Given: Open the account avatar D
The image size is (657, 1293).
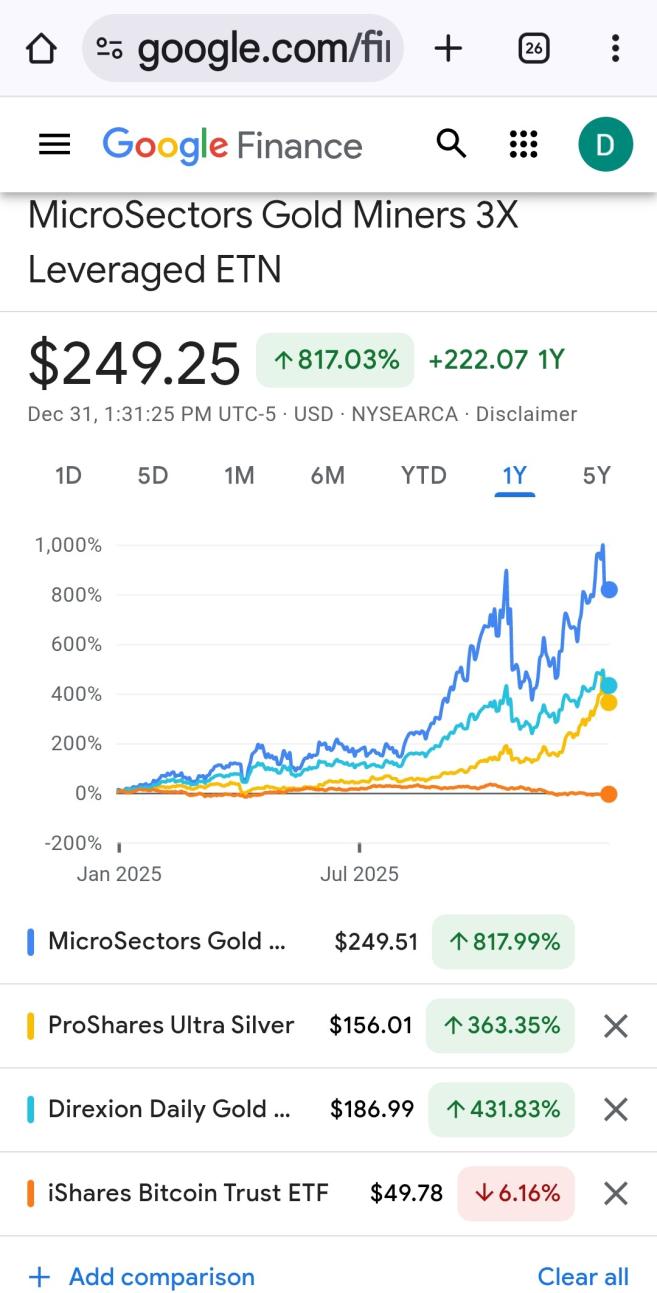Looking at the screenshot, I should (605, 145).
